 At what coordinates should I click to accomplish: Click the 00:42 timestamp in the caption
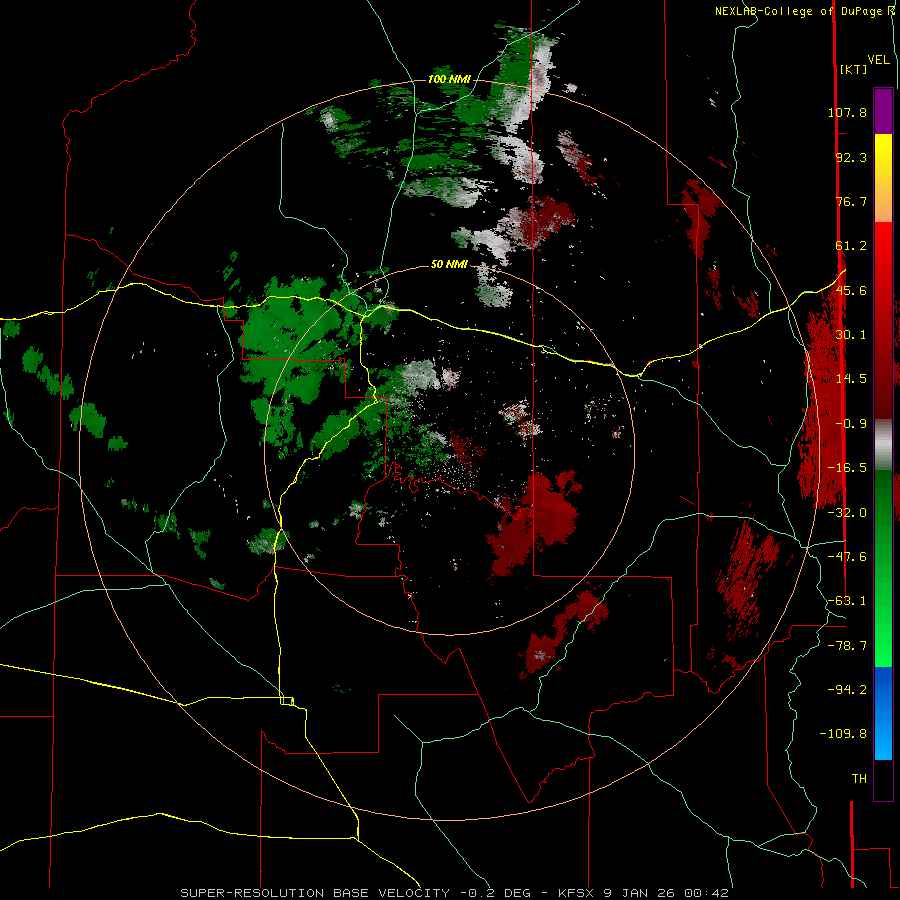point(707,893)
